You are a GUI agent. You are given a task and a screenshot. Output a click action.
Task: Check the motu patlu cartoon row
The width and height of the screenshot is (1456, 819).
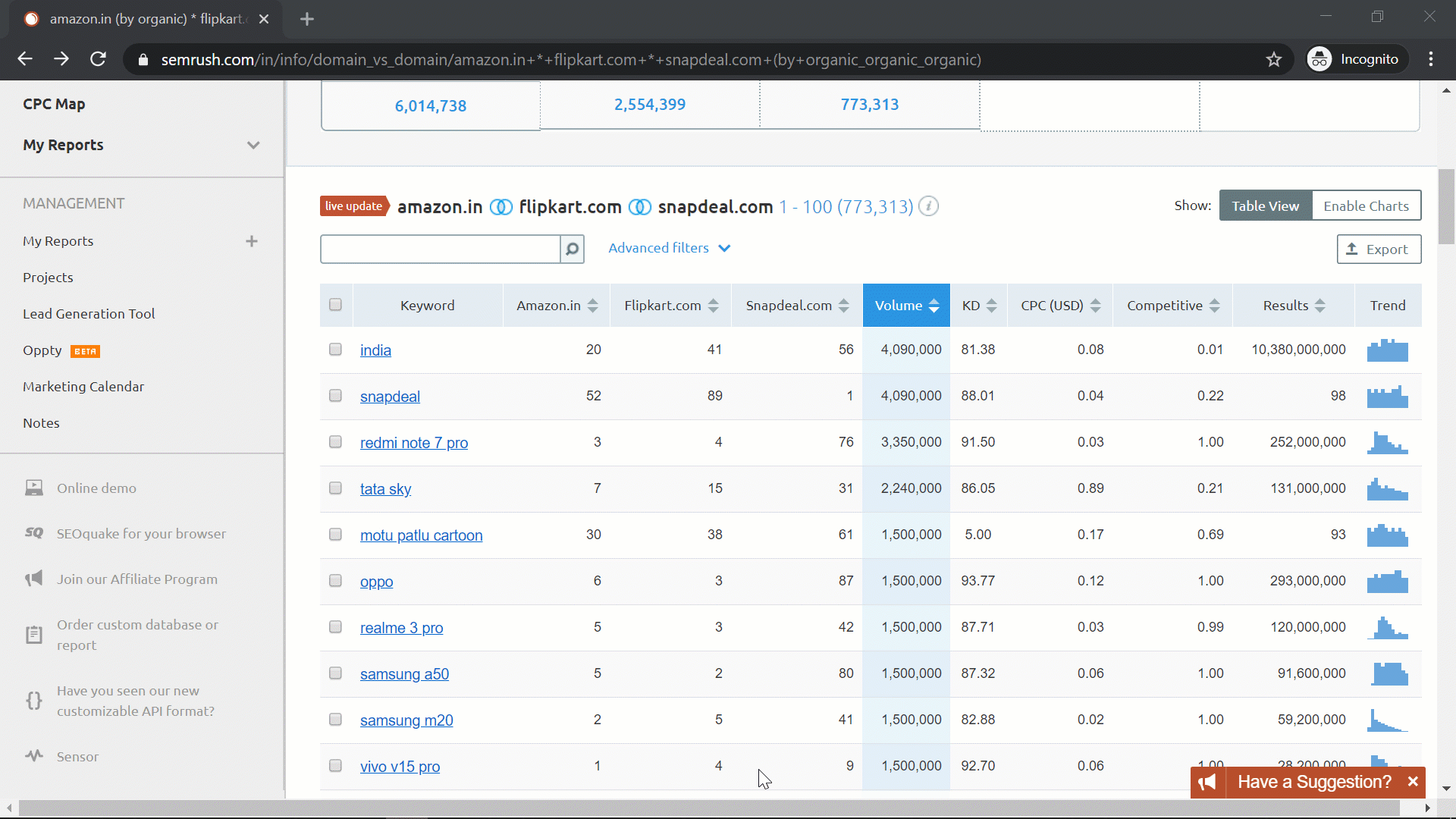point(336,535)
